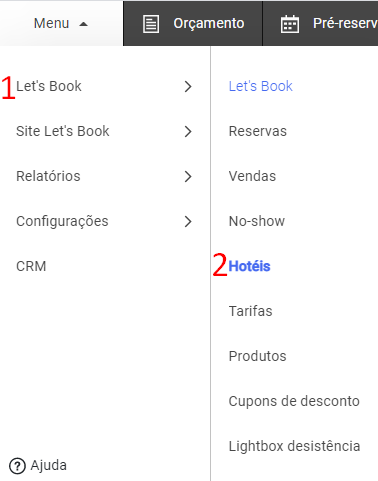Expand the Configurações chevron arrow
The image size is (378, 481).
[x=188, y=221]
